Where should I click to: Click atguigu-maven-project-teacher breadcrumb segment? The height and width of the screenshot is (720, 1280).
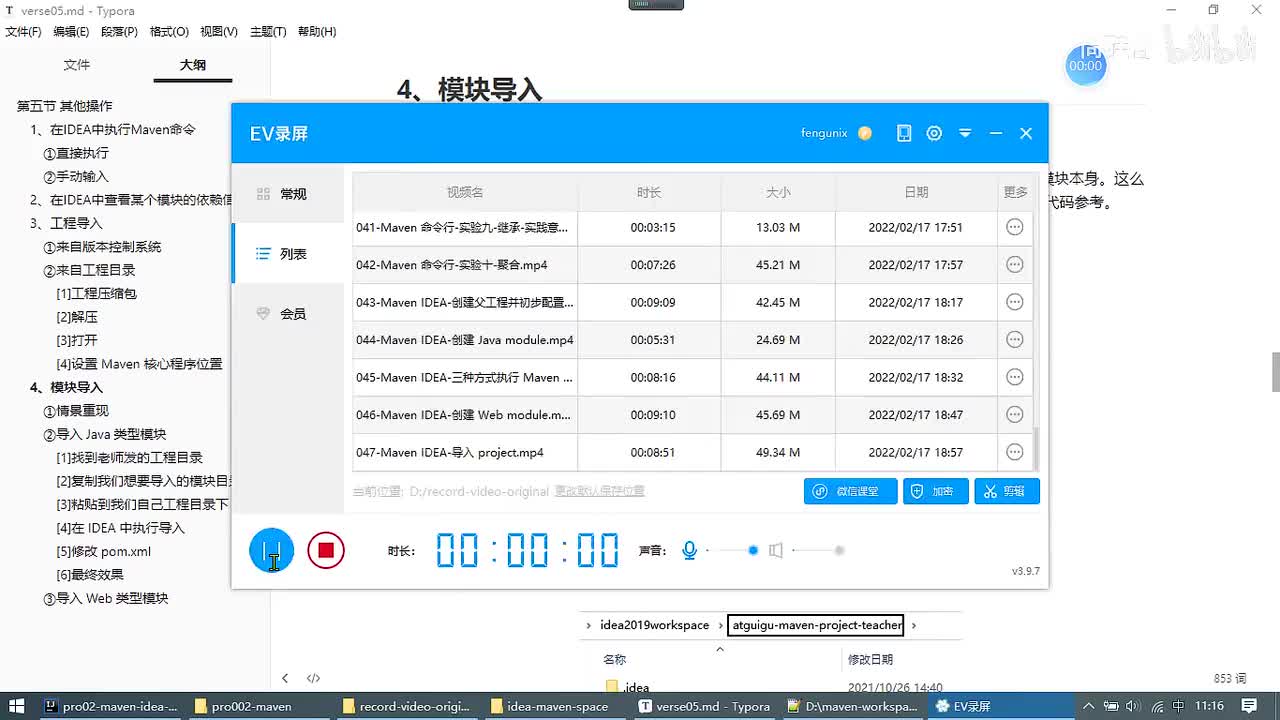[817, 625]
